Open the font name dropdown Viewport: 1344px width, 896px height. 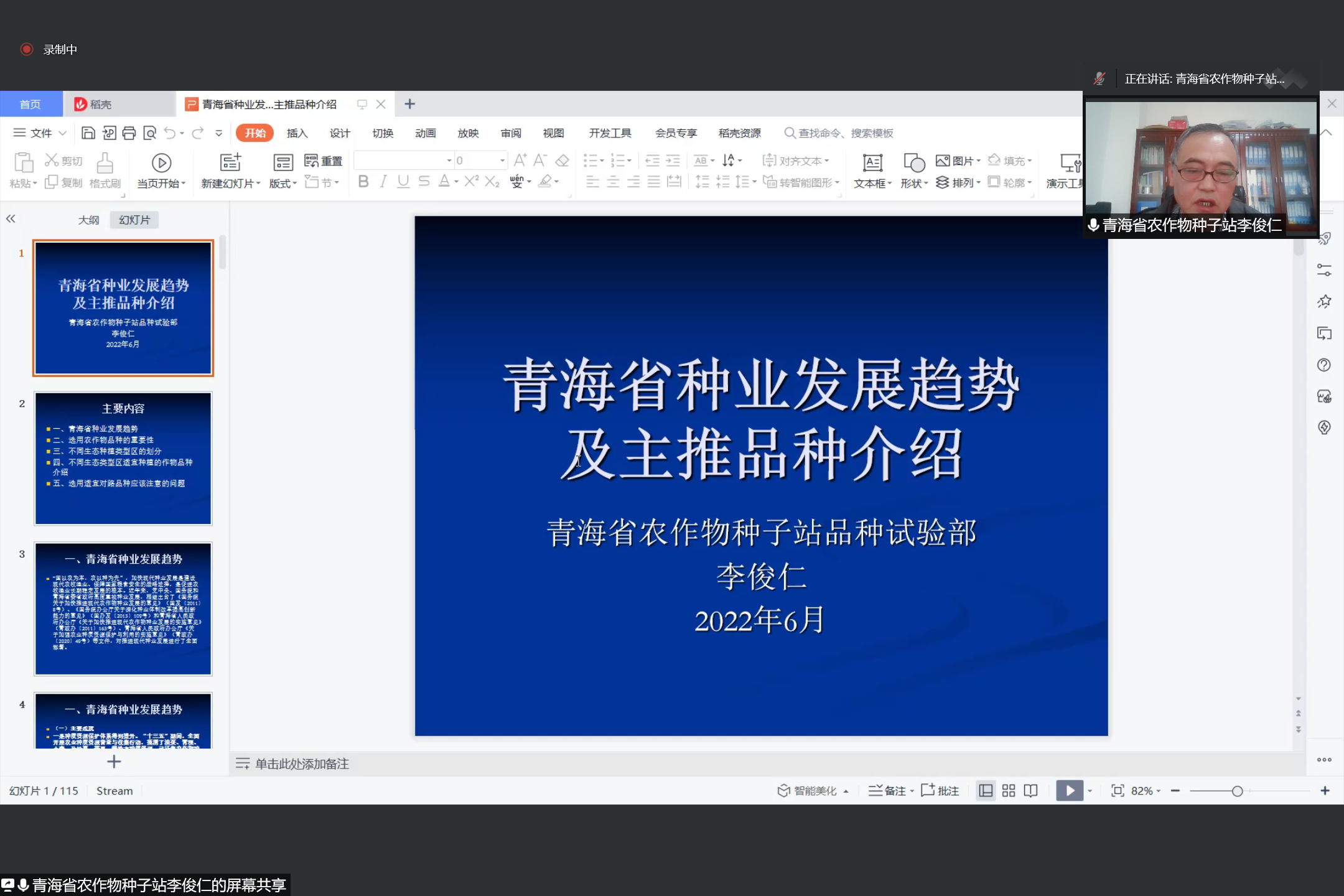pos(449,161)
